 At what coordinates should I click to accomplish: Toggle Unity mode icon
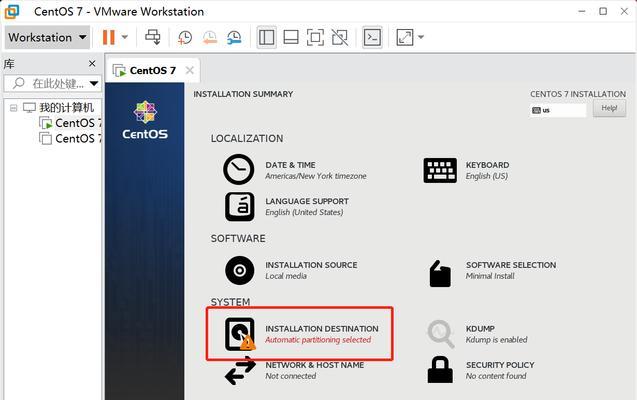(340, 37)
